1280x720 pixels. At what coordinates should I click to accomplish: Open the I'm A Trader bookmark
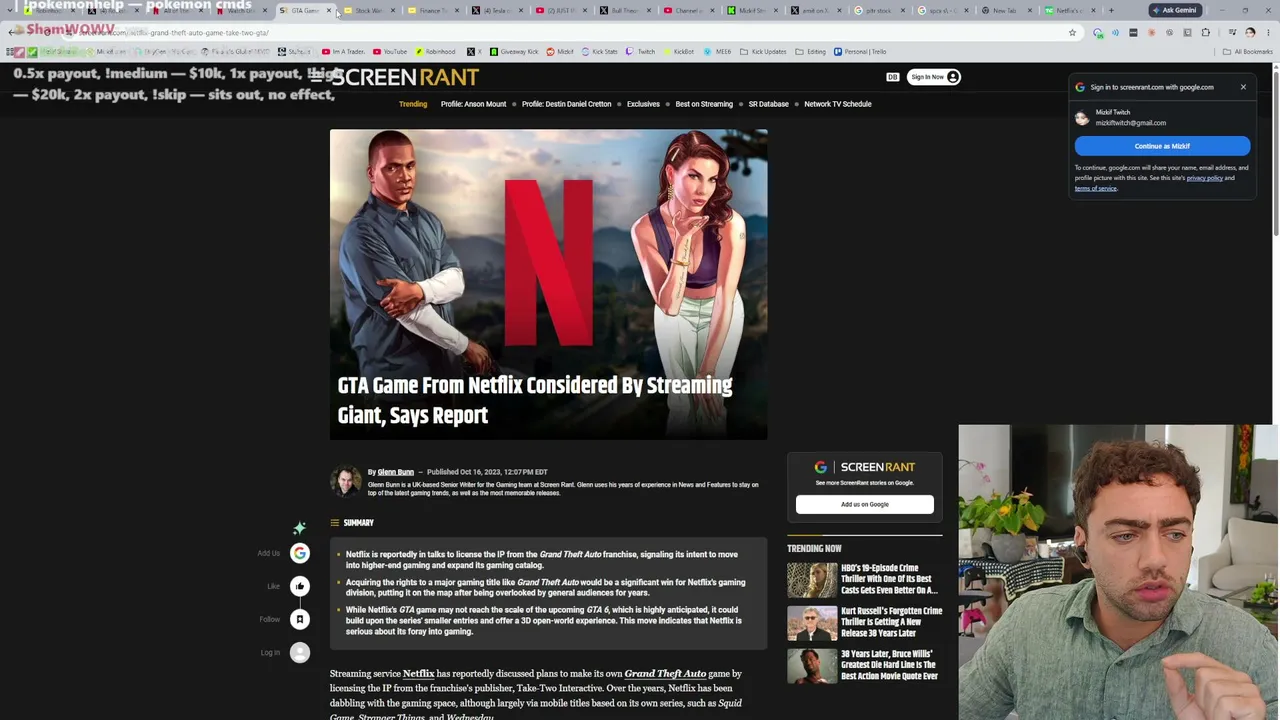click(343, 52)
